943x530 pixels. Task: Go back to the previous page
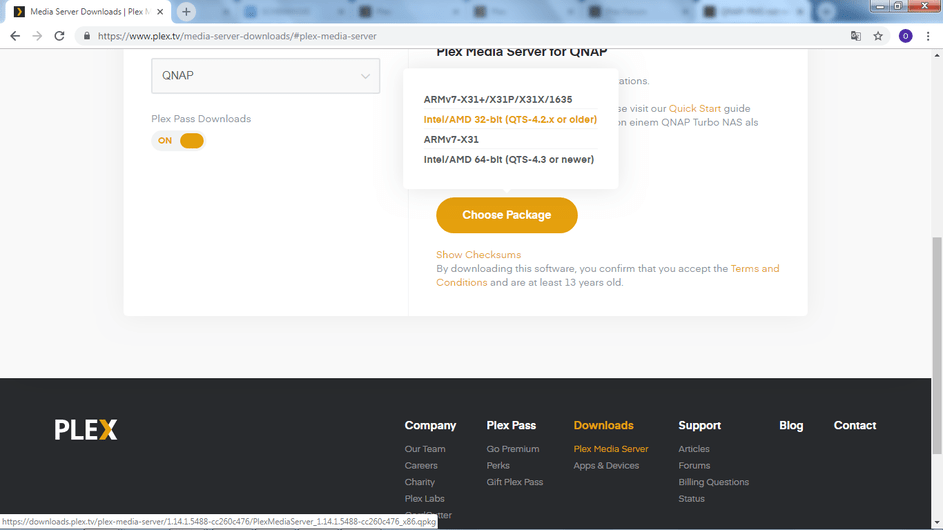pos(15,36)
